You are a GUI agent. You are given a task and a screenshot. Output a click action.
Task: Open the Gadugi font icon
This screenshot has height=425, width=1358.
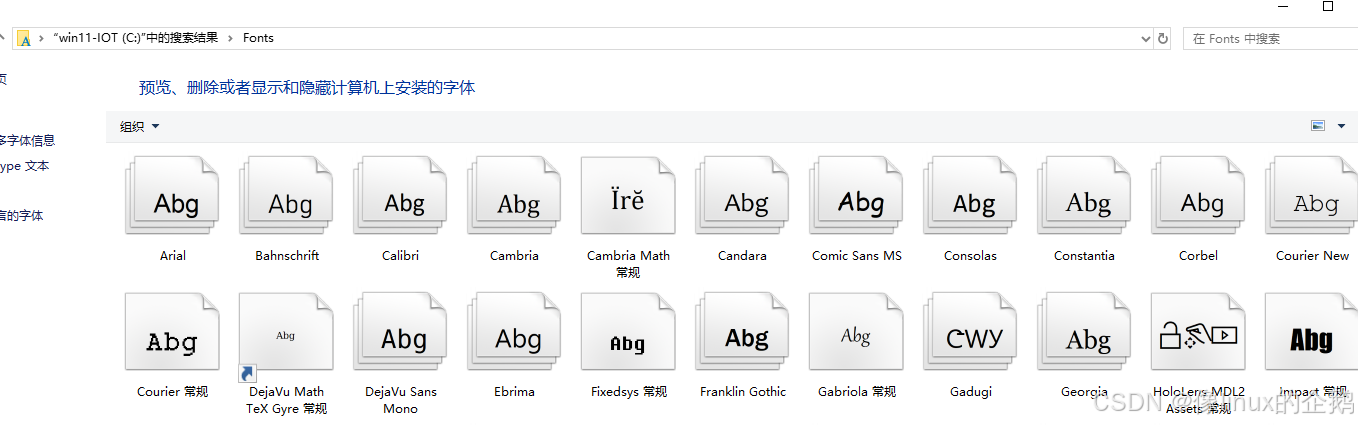point(971,332)
